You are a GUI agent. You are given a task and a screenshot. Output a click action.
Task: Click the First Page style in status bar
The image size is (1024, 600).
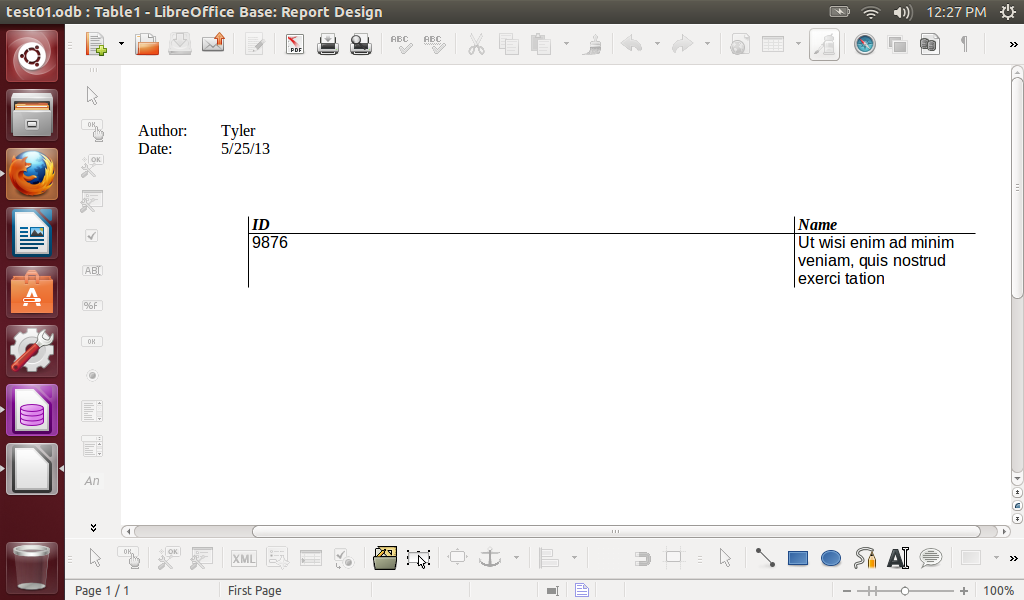tap(255, 591)
